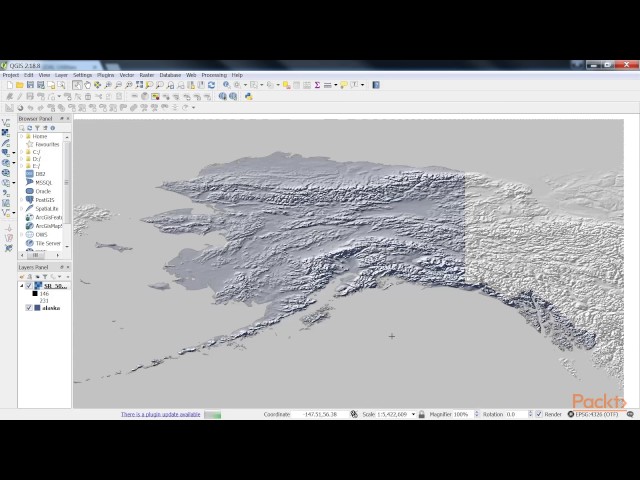The image size is (640, 480).
Task: Close the Layers Panel
Action: [x=68, y=267]
